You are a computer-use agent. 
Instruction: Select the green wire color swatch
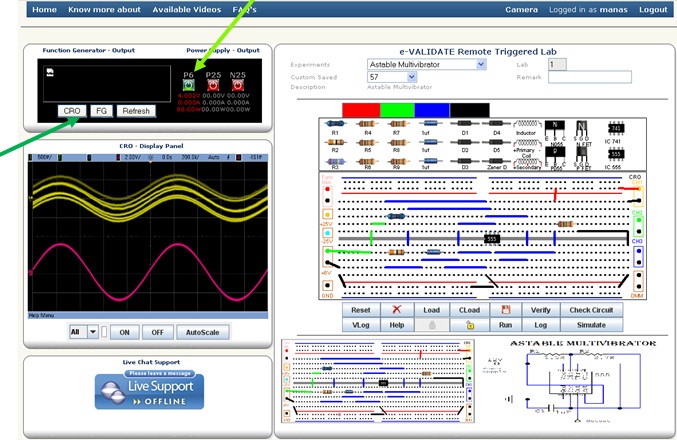pyautogui.click(x=397, y=109)
